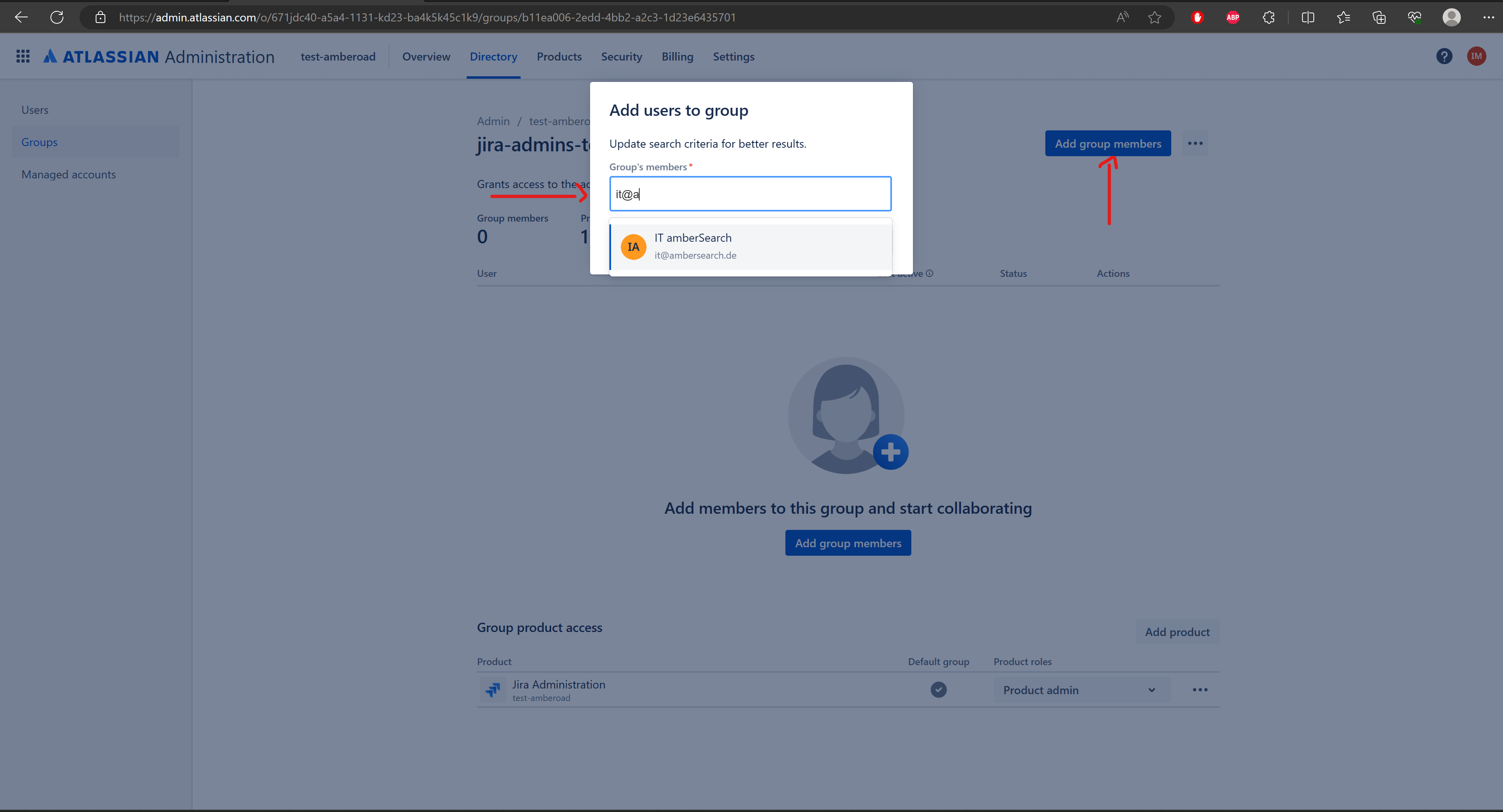This screenshot has width=1503, height=812.
Task: Go back to the previous page
Action: pos(21,17)
